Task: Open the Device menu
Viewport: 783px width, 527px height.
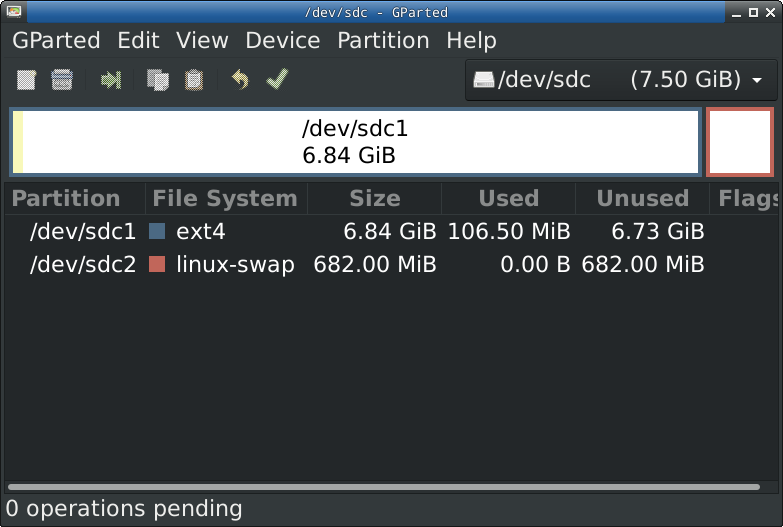Action: click(x=283, y=40)
